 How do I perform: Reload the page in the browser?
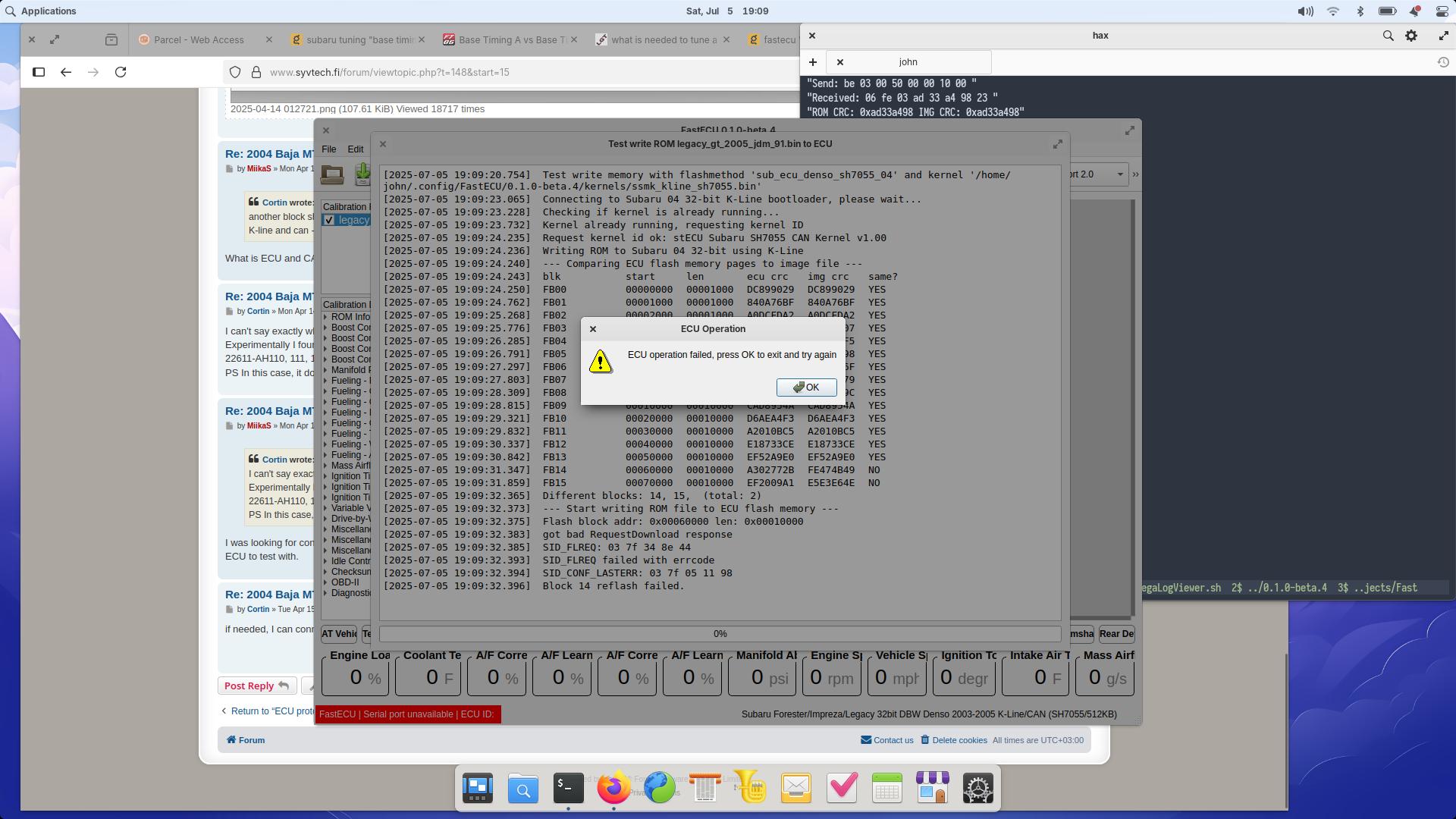[121, 72]
